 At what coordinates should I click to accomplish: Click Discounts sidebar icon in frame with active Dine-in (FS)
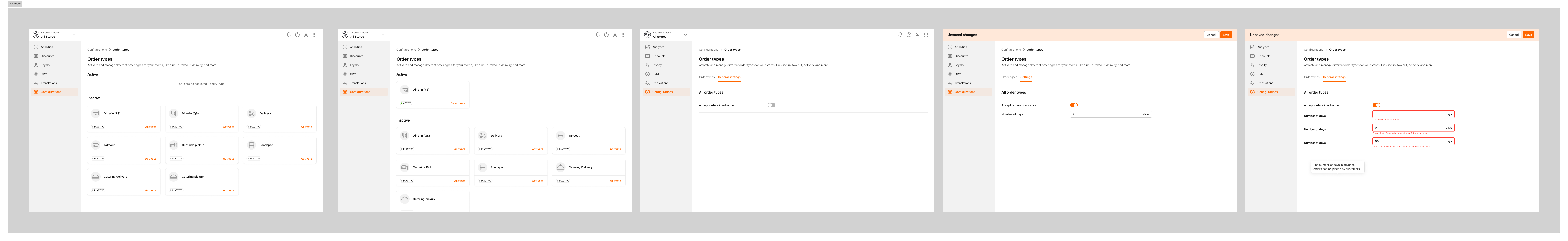click(x=345, y=56)
